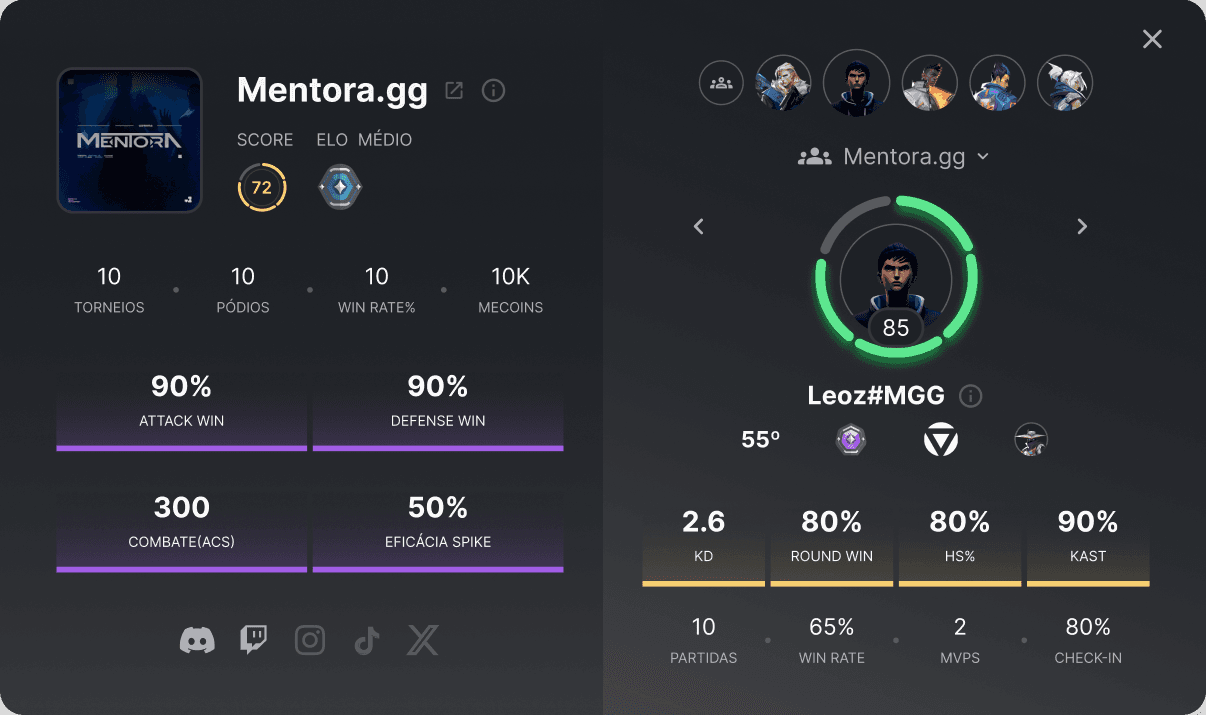This screenshot has height=715, width=1206.
Task: Select the team group icon above roster
Action: [721, 82]
